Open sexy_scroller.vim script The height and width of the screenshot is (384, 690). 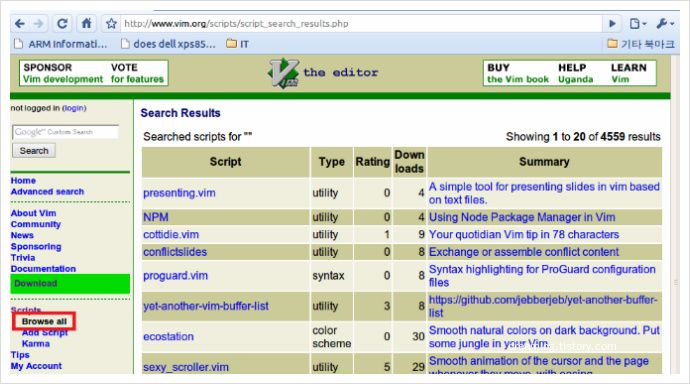[x=186, y=367]
